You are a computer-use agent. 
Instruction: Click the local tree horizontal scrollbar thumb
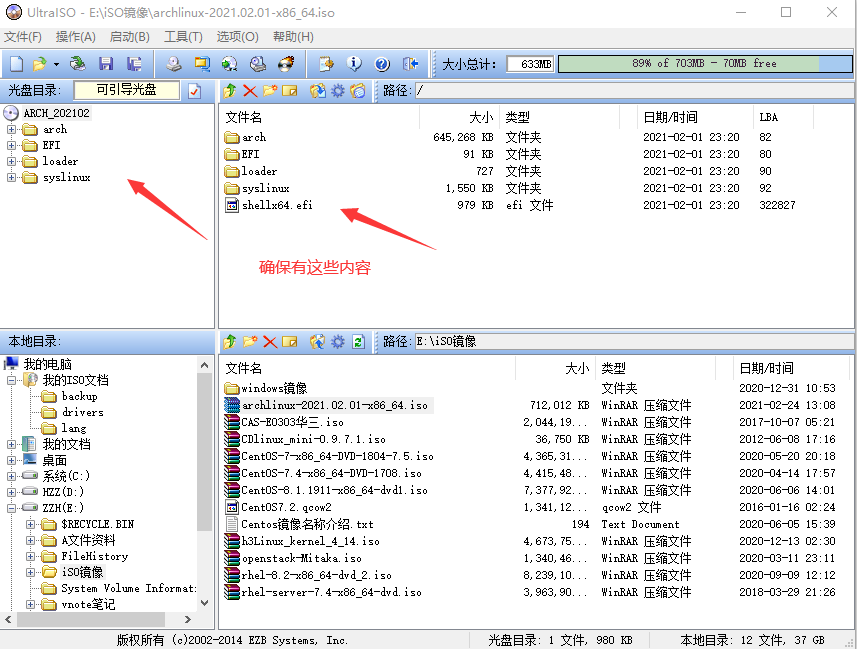(x=91, y=619)
